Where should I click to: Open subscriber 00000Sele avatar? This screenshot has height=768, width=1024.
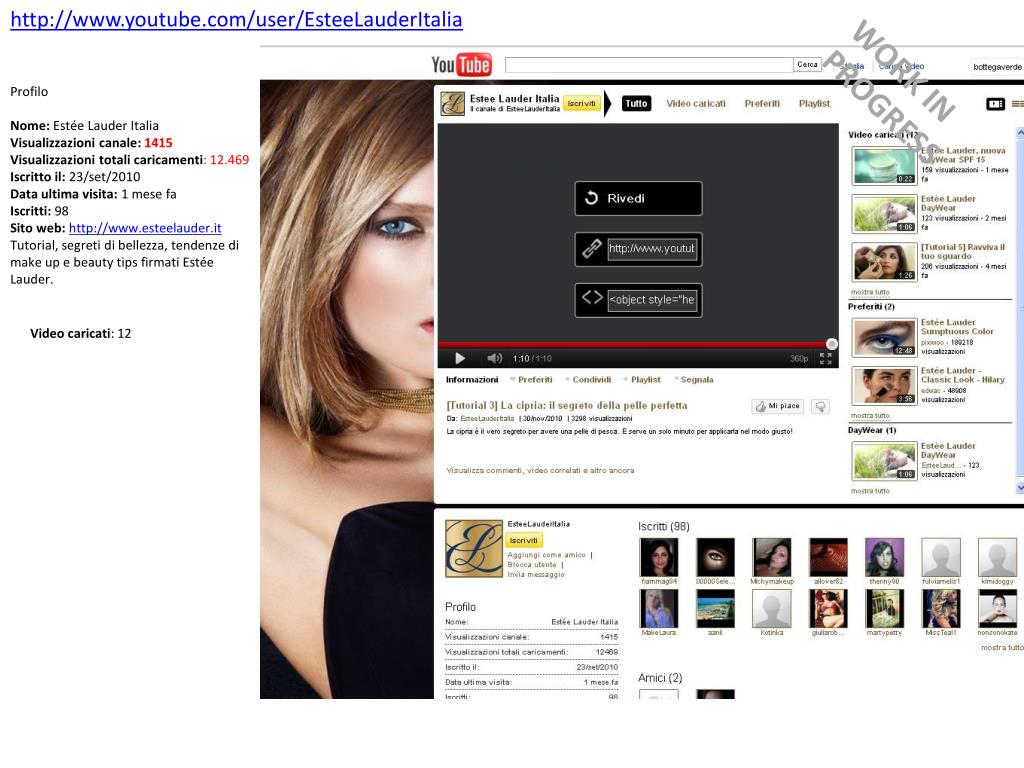[x=715, y=557]
